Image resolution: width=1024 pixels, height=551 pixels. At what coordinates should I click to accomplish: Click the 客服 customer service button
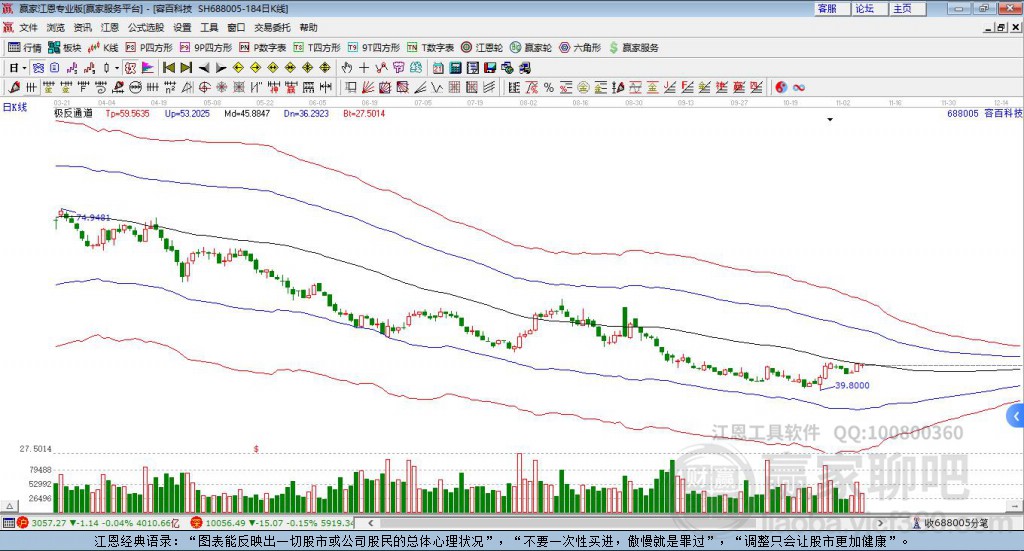[x=827, y=8]
